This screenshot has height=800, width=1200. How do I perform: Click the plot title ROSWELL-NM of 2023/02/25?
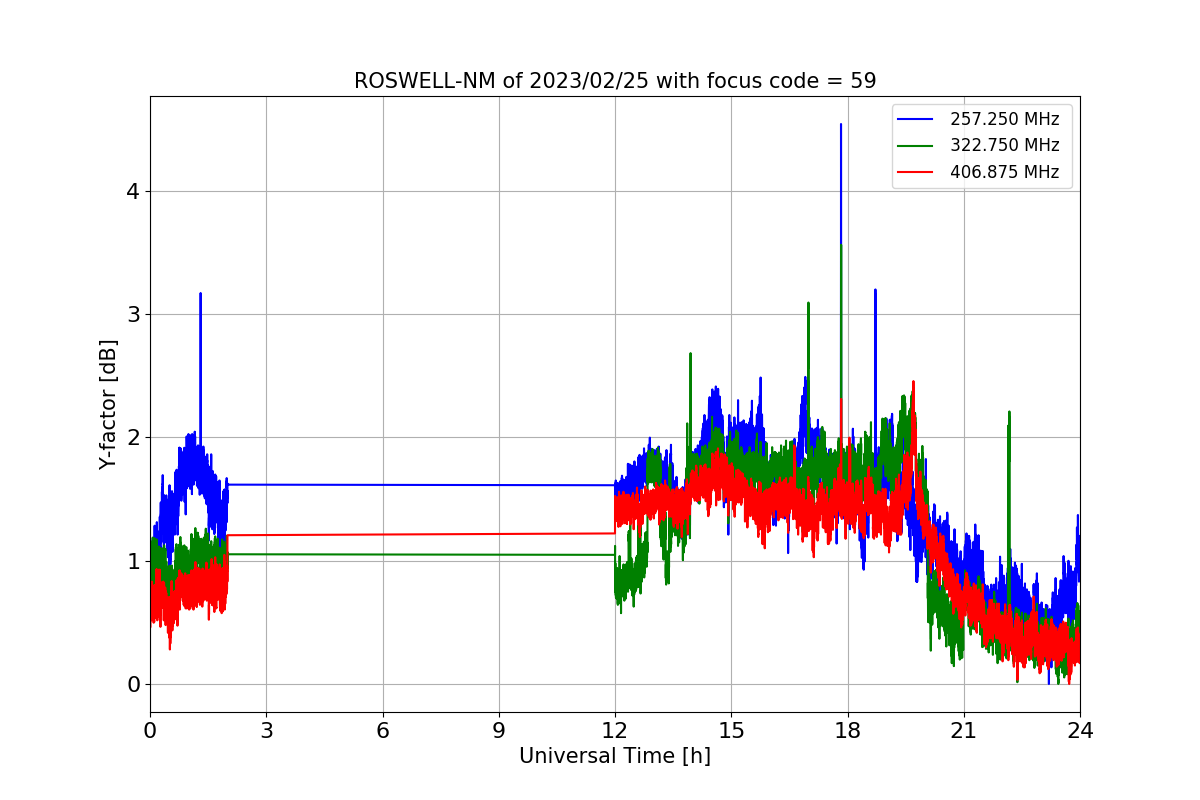pyautogui.click(x=615, y=81)
